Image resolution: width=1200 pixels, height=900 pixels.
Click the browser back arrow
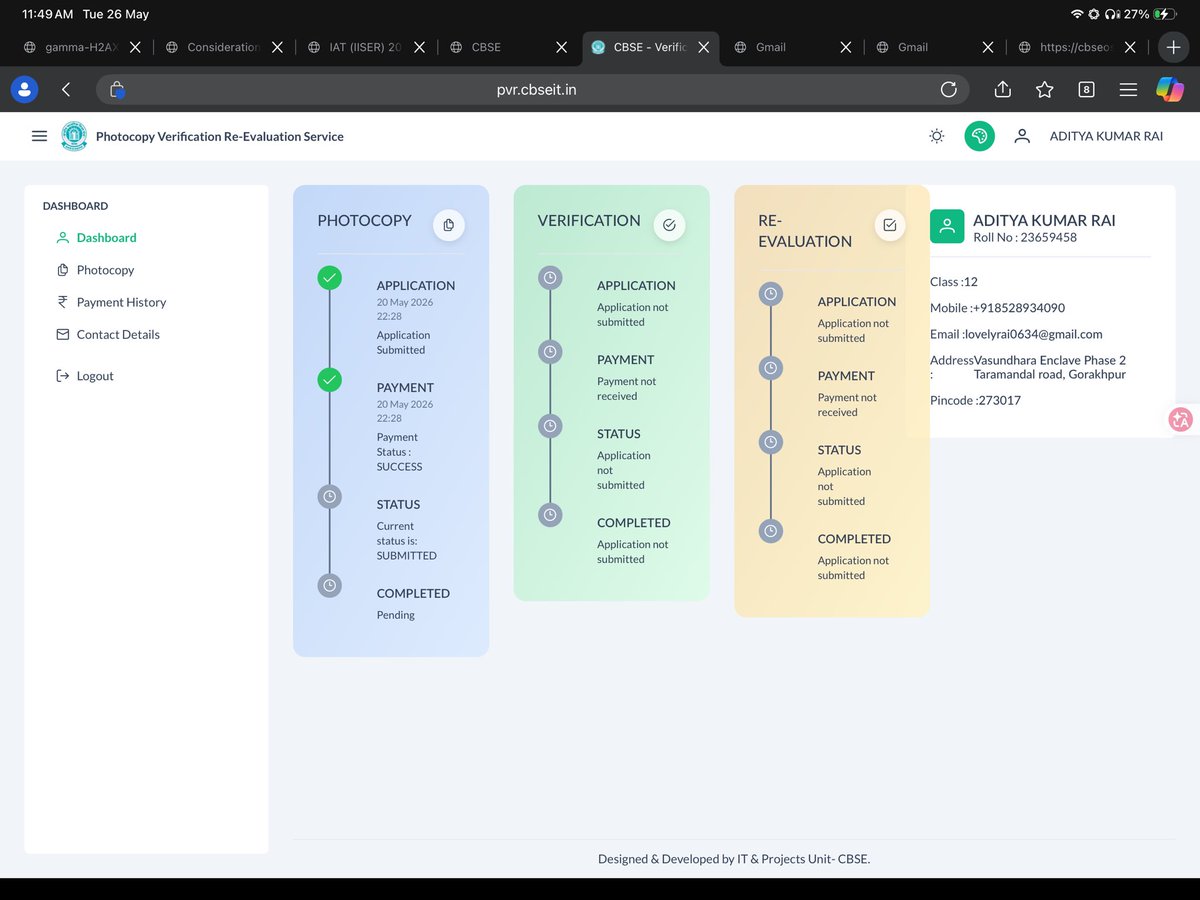(x=66, y=89)
